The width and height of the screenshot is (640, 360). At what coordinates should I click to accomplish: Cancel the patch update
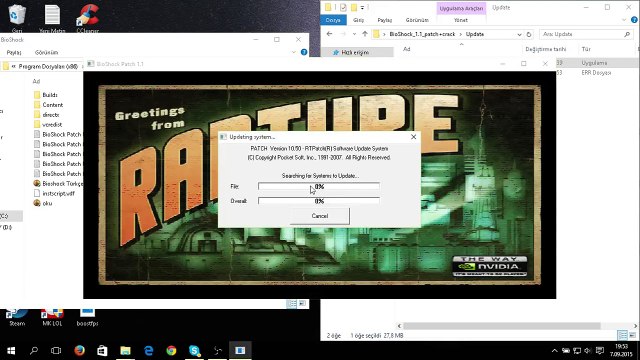(x=320, y=216)
